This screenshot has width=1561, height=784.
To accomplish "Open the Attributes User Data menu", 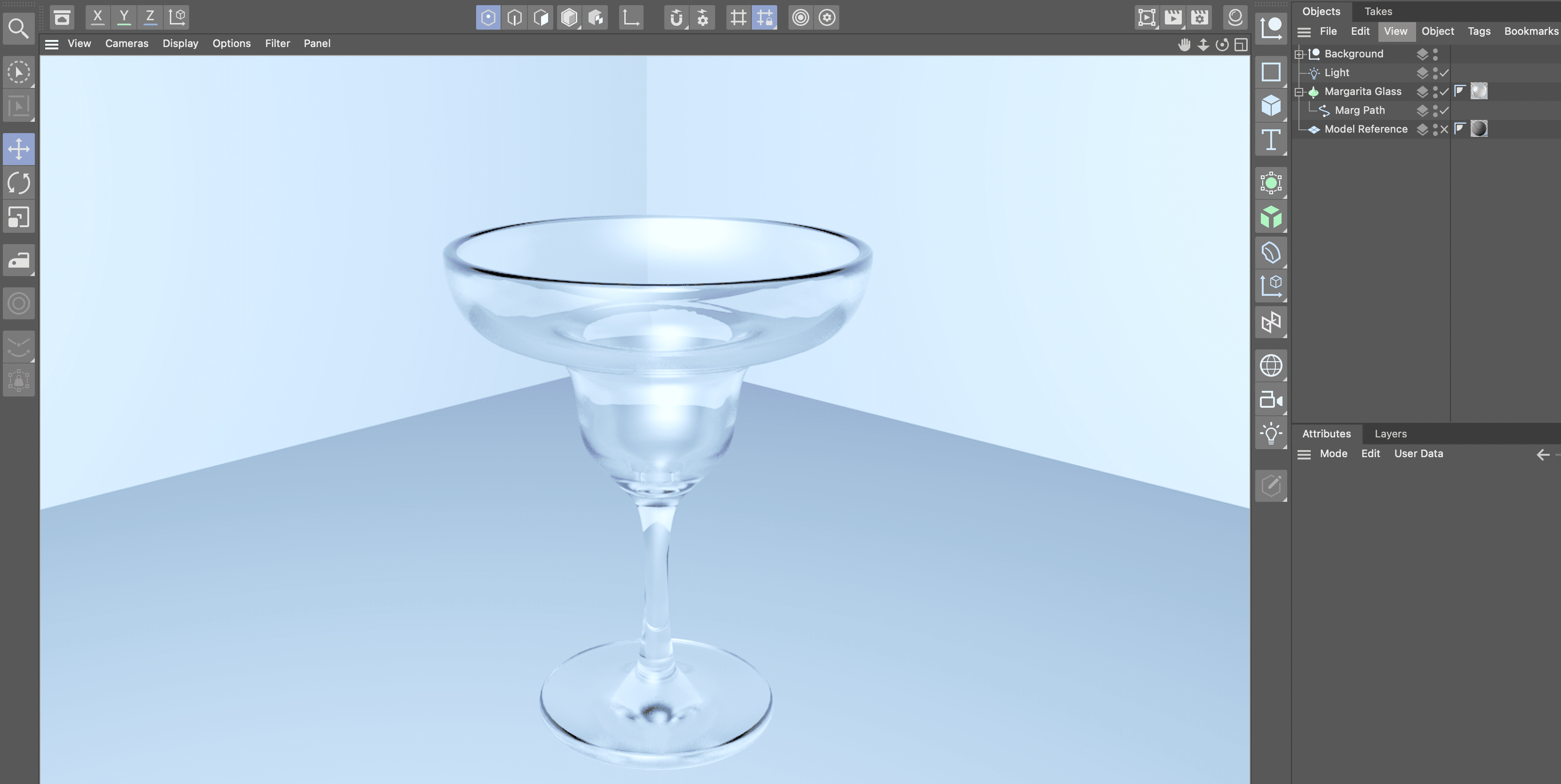I will 1418,454.
